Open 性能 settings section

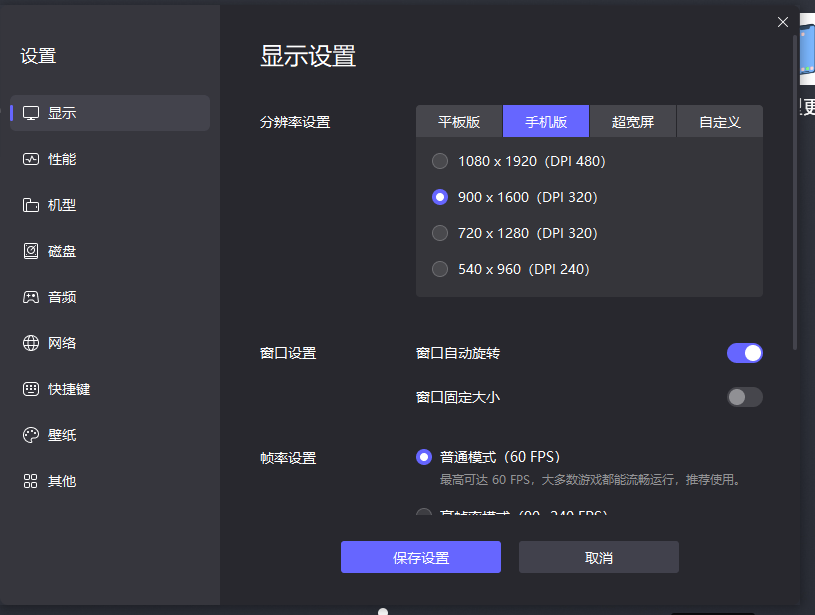click(110, 159)
